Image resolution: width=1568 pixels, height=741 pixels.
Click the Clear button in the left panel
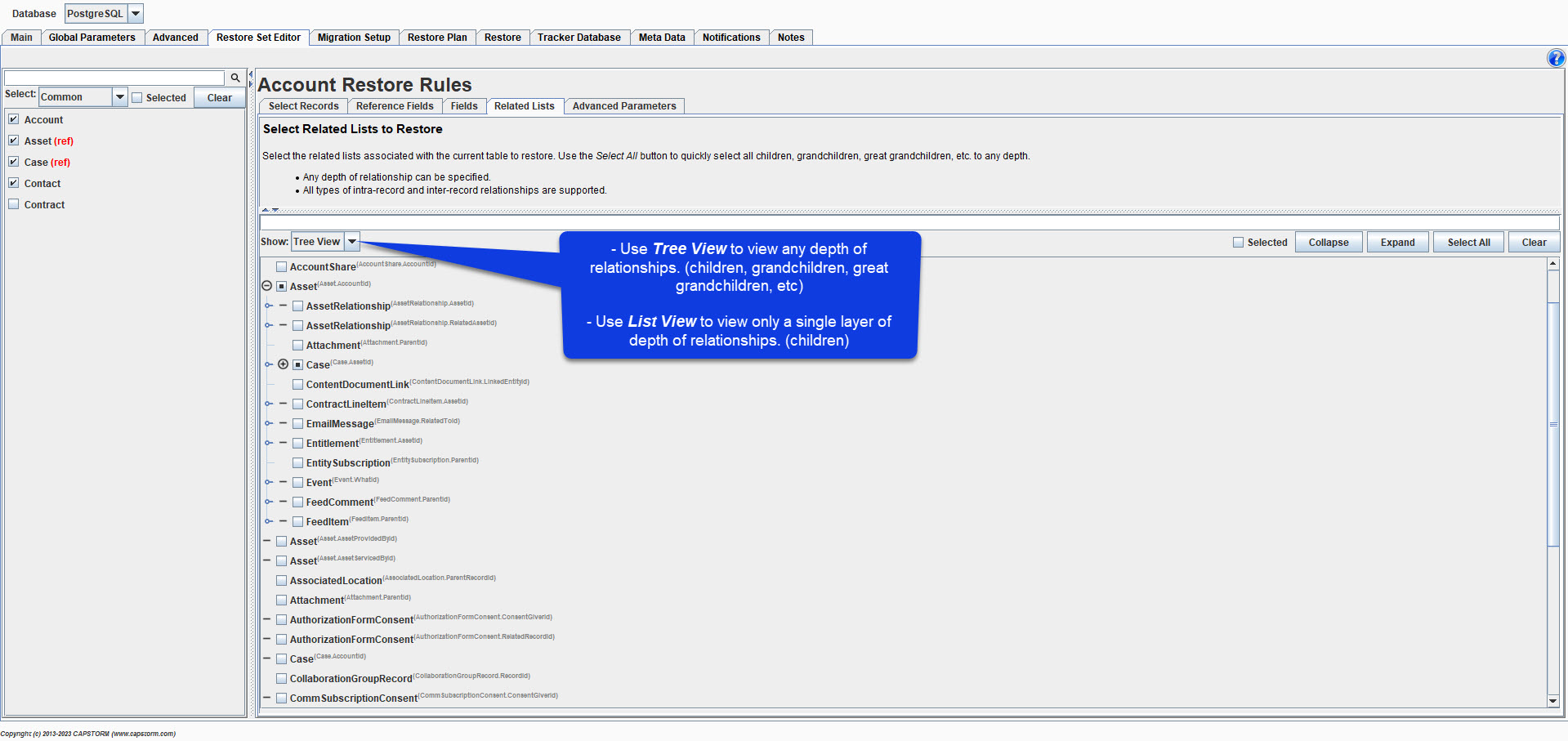[220, 98]
